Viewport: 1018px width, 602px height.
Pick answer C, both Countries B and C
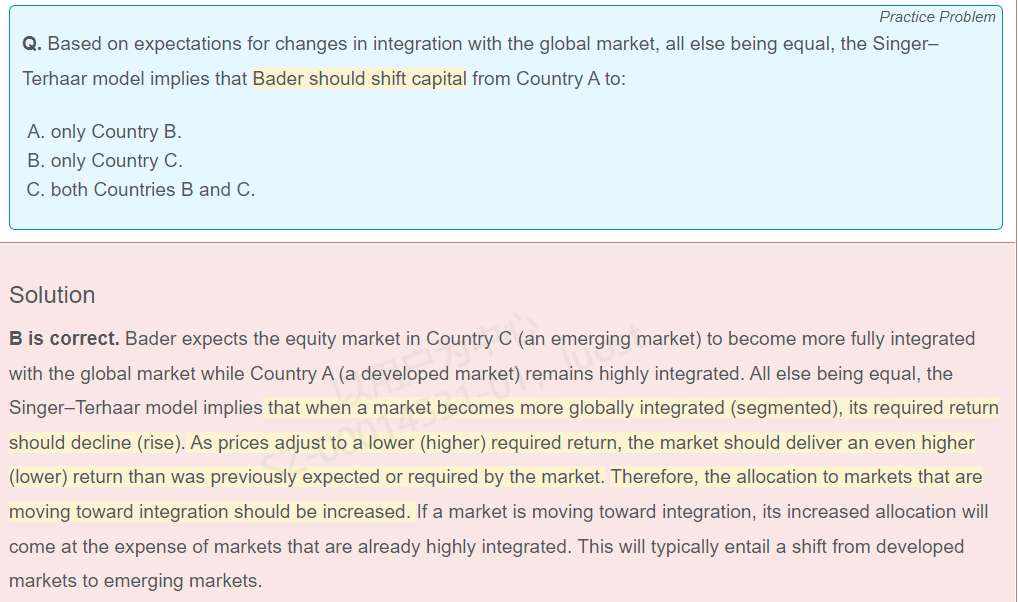point(141,190)
